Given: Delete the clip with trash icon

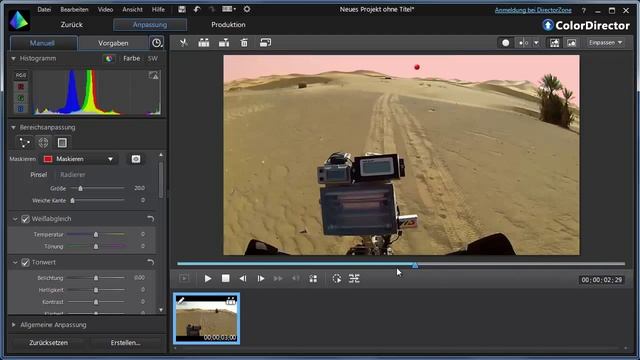Looking at the screenshot, I should pyautogui.click(x=244, y=42).
